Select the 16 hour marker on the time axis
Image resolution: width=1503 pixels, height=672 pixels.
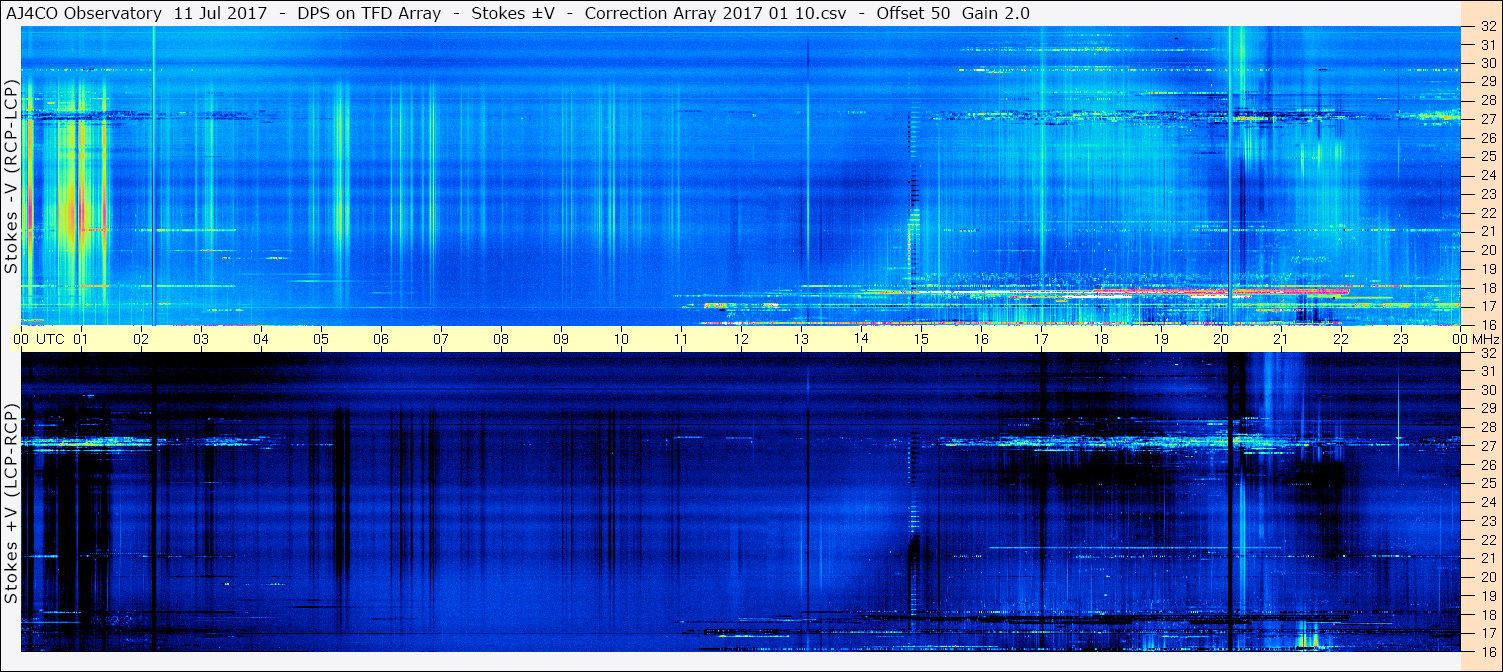[x=981, y=339]
